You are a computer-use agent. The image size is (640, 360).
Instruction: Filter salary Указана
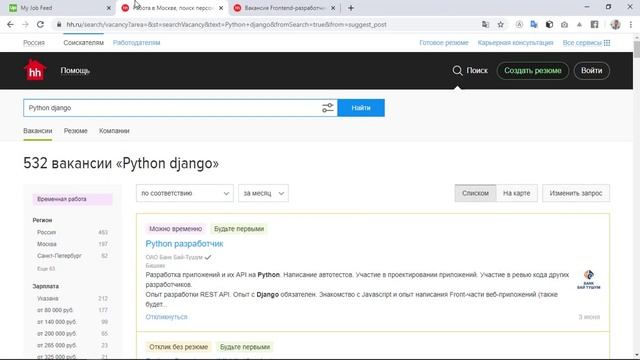(47, 299)
